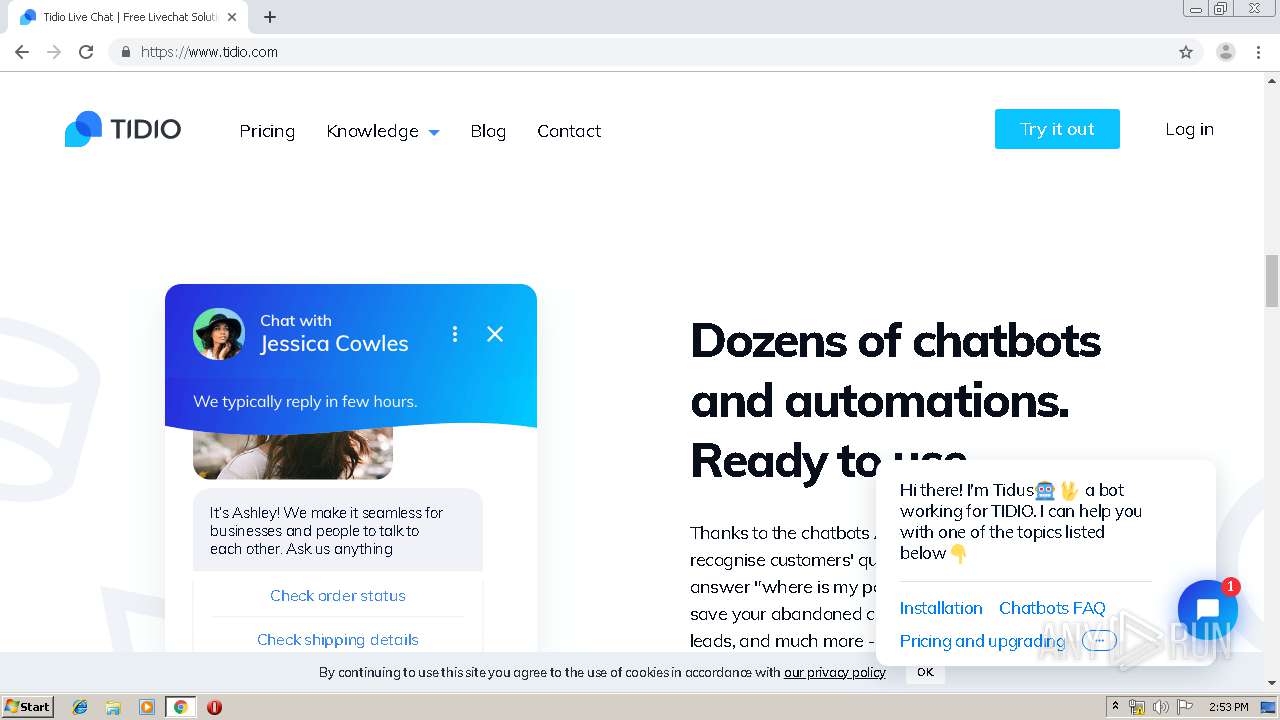Click the Log in link

1189,129
